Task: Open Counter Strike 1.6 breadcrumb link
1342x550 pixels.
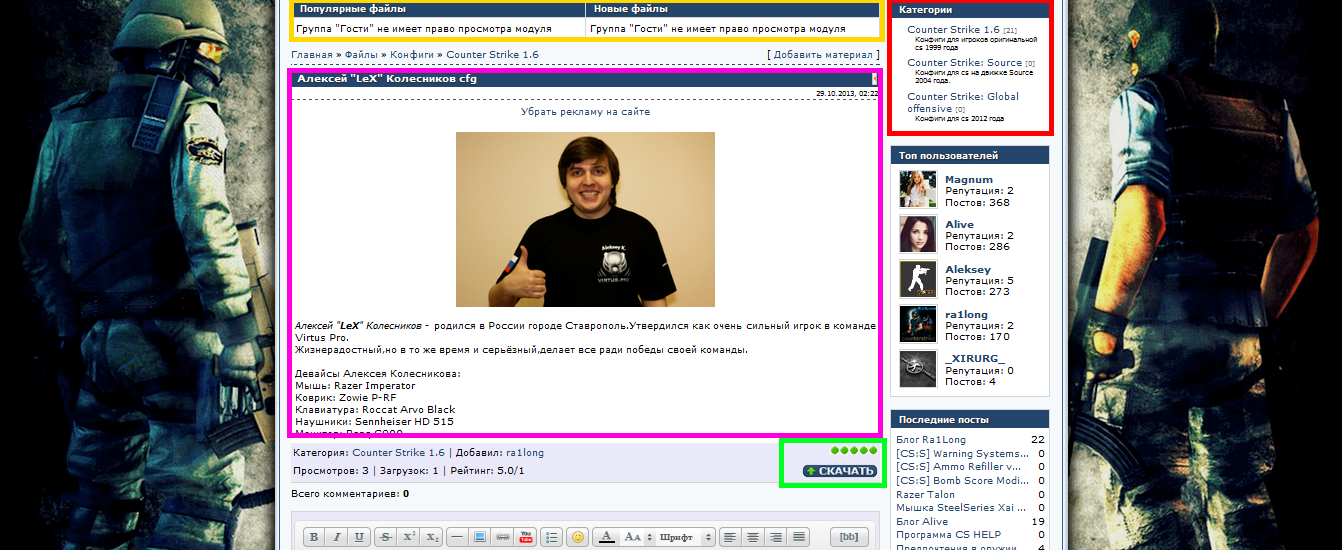Action: pyautogui.click(x=492, y=55)
